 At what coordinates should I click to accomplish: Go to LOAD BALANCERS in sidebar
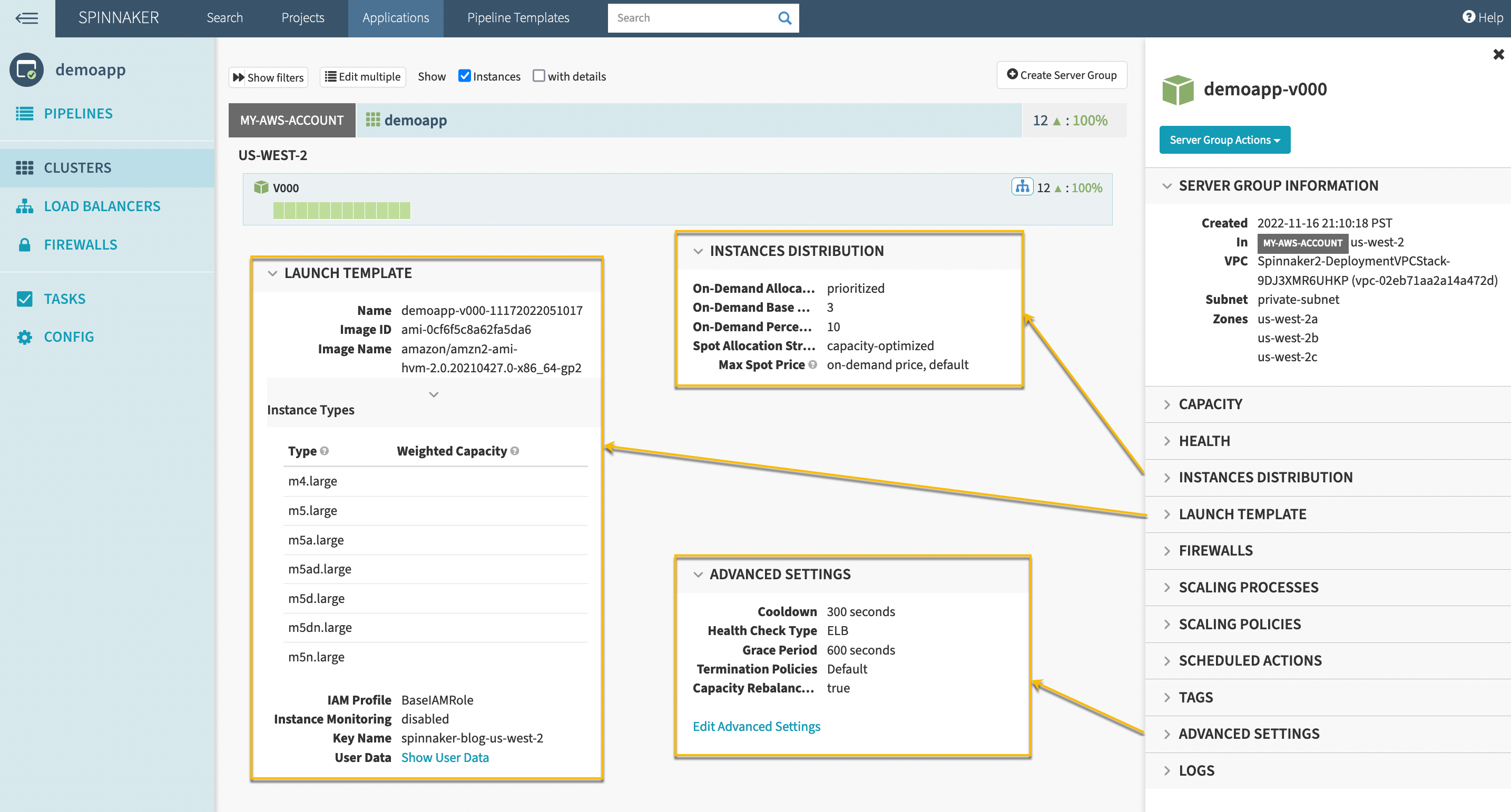(x=102, y=206)
